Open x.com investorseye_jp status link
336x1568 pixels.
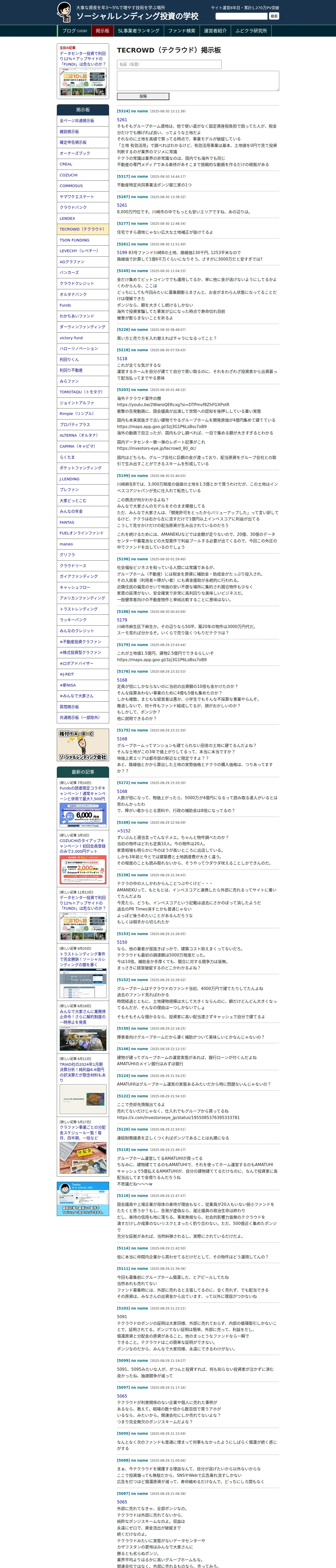click(178, 1117)
